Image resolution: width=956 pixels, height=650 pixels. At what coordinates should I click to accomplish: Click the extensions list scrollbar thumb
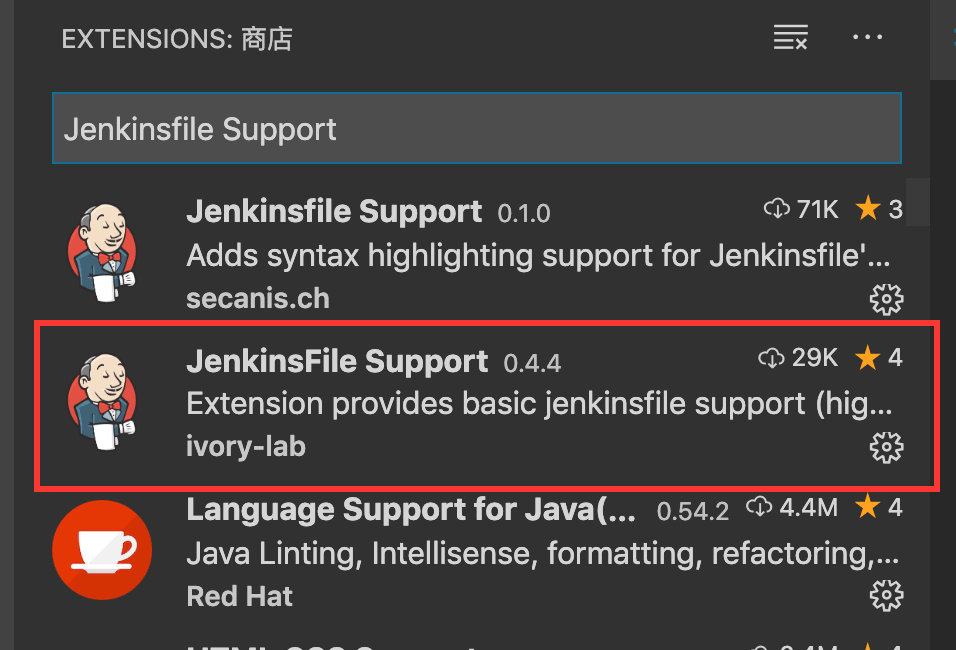tap(918, 202)
